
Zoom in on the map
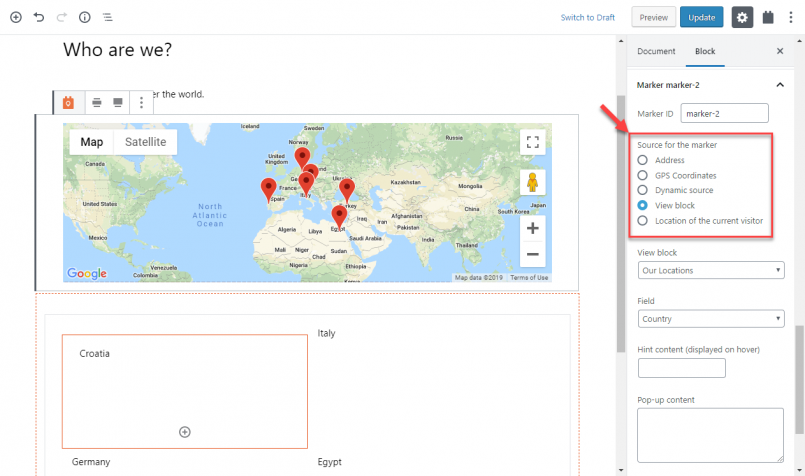click(532, 228)
